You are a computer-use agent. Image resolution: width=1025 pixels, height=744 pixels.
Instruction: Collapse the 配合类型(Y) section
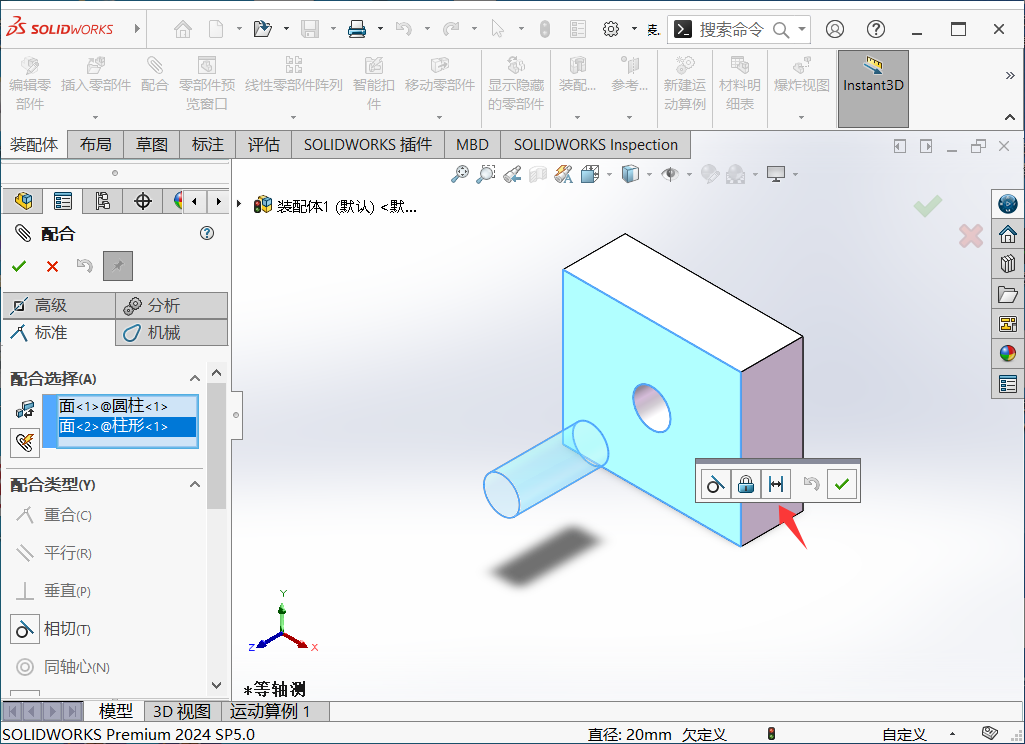coord(196,484)
